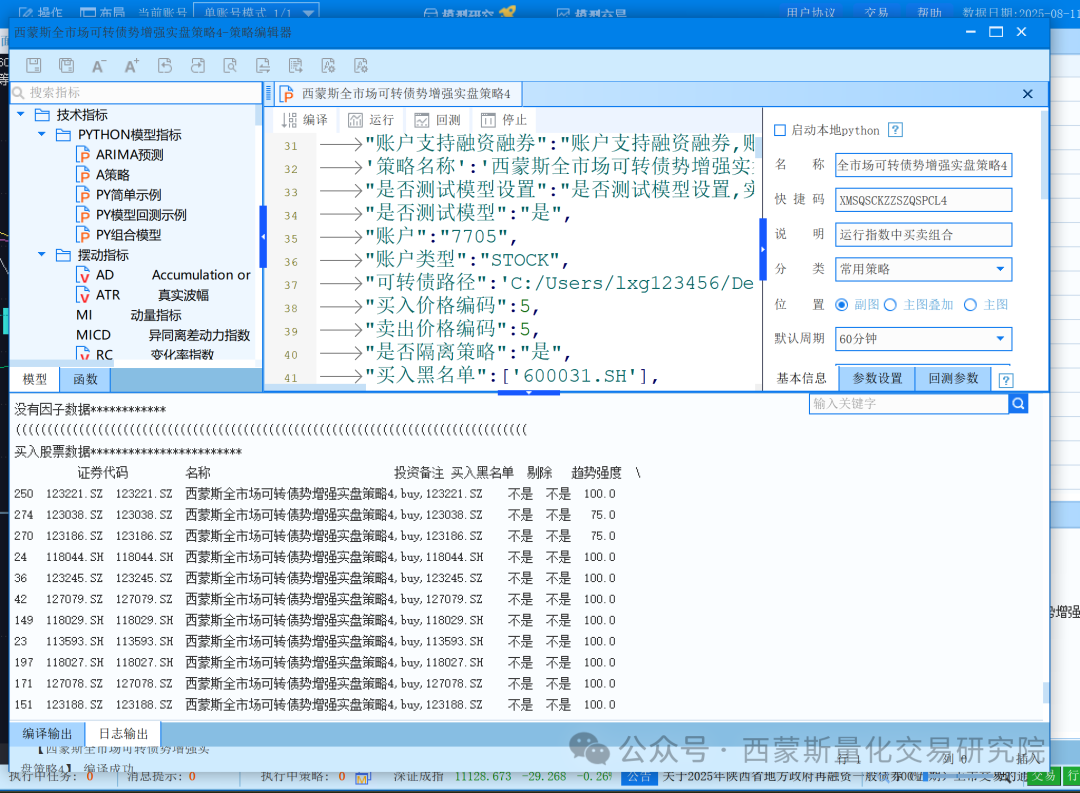Switch to 日志输出 tab
The width and height of the screenshot is (1080, 793).
pos(123,733)
